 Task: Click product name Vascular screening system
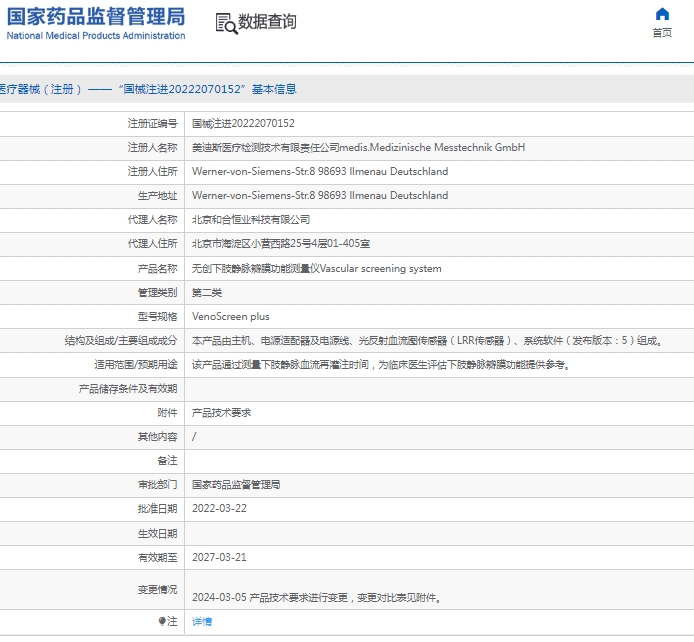[x=381, y=269]
